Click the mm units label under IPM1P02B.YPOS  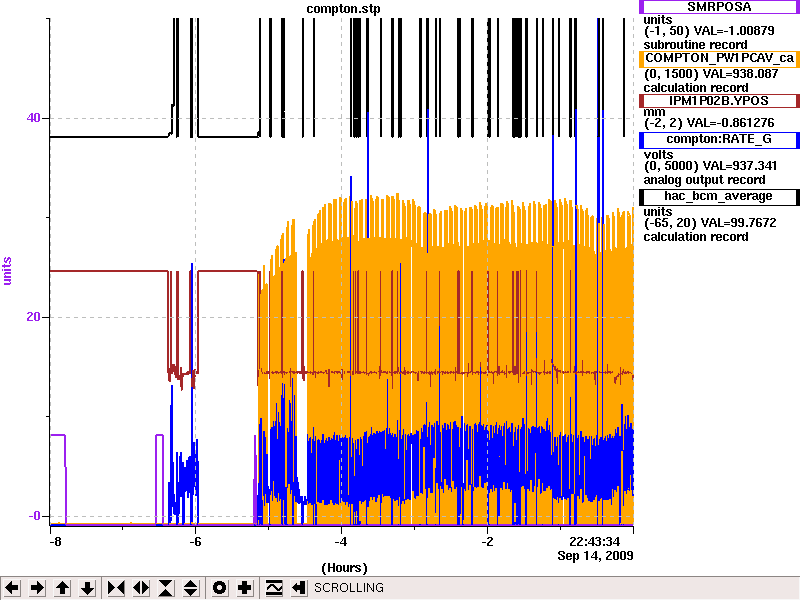pos(655,112)
